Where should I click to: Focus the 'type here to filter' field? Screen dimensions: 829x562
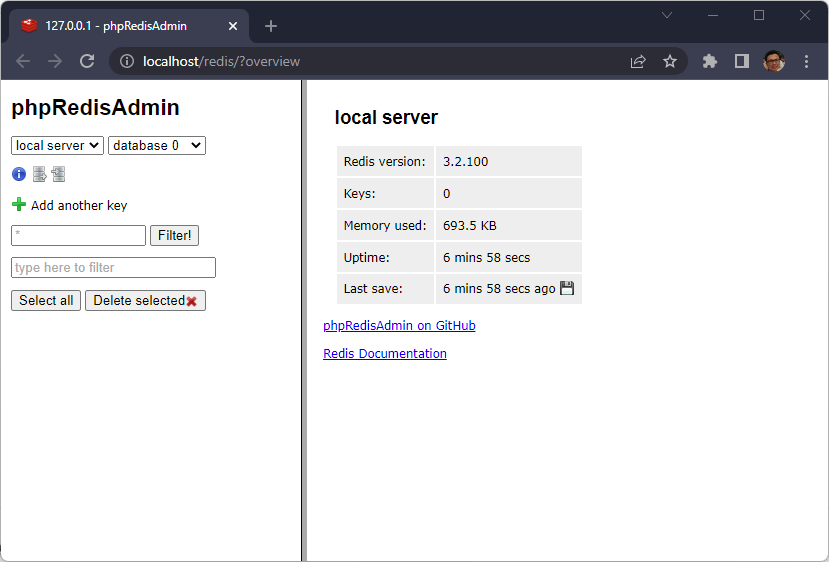coord(113,268)
